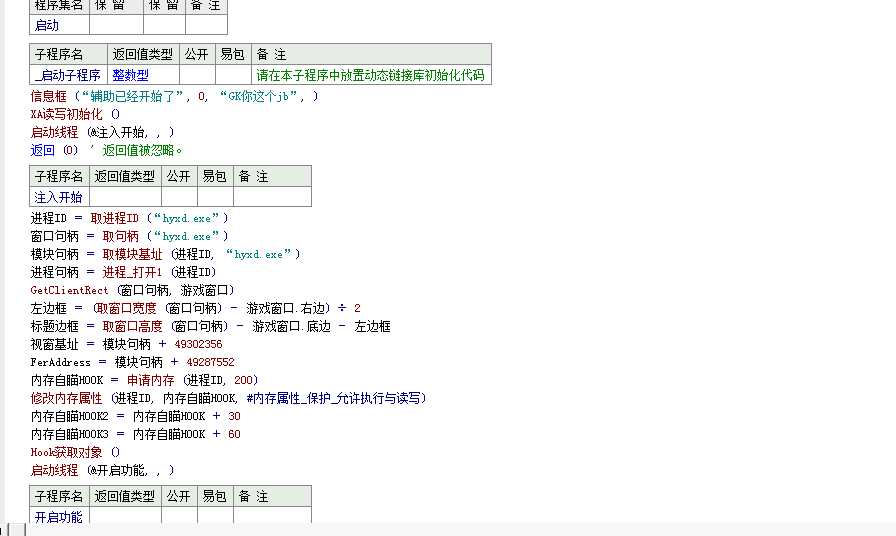Click the 信息框 command line
This screenshot has height=536, width=896.
click(x=174, y=96)
